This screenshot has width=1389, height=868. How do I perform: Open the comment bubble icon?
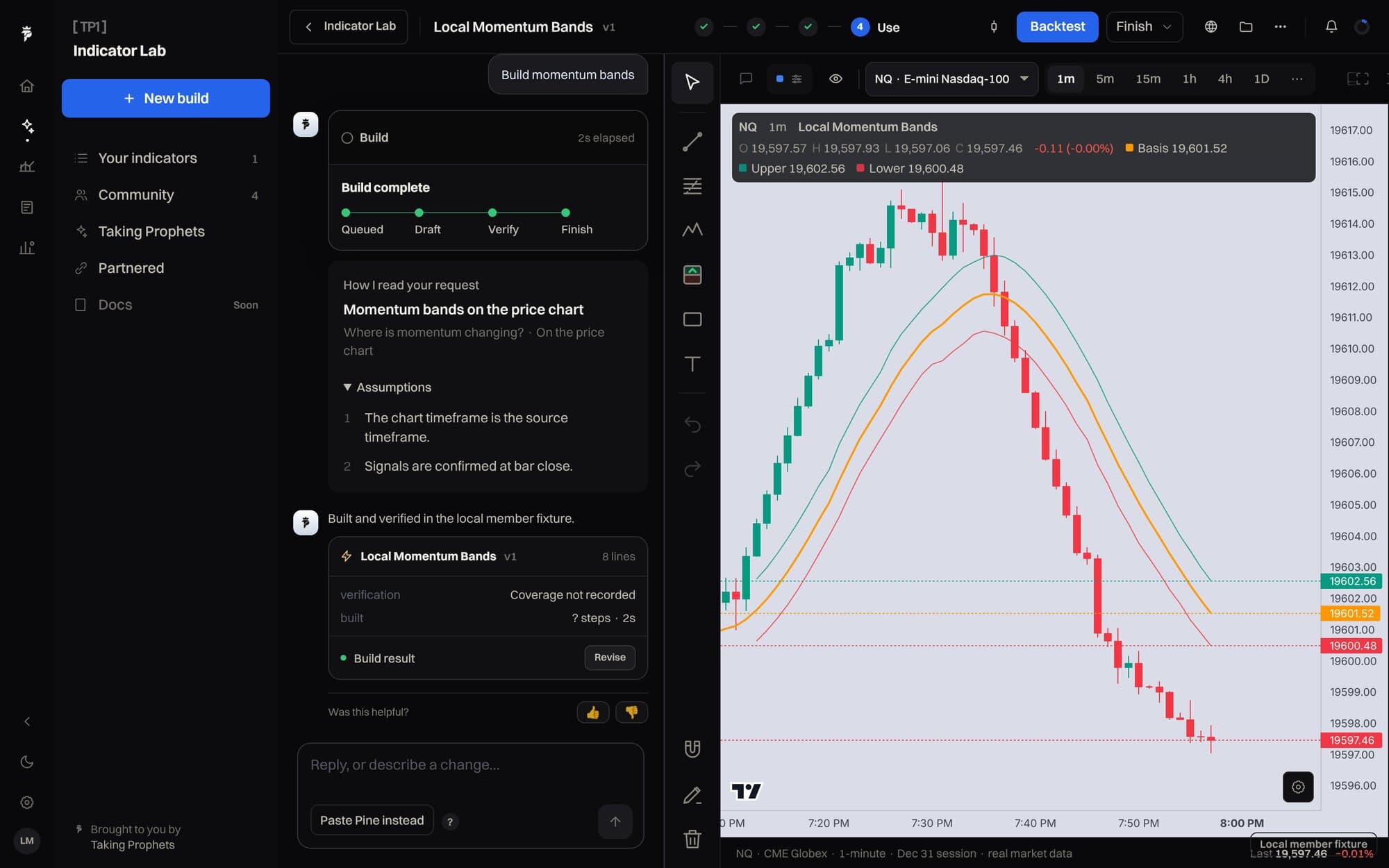pyautogui.click(x=746, y=78)
